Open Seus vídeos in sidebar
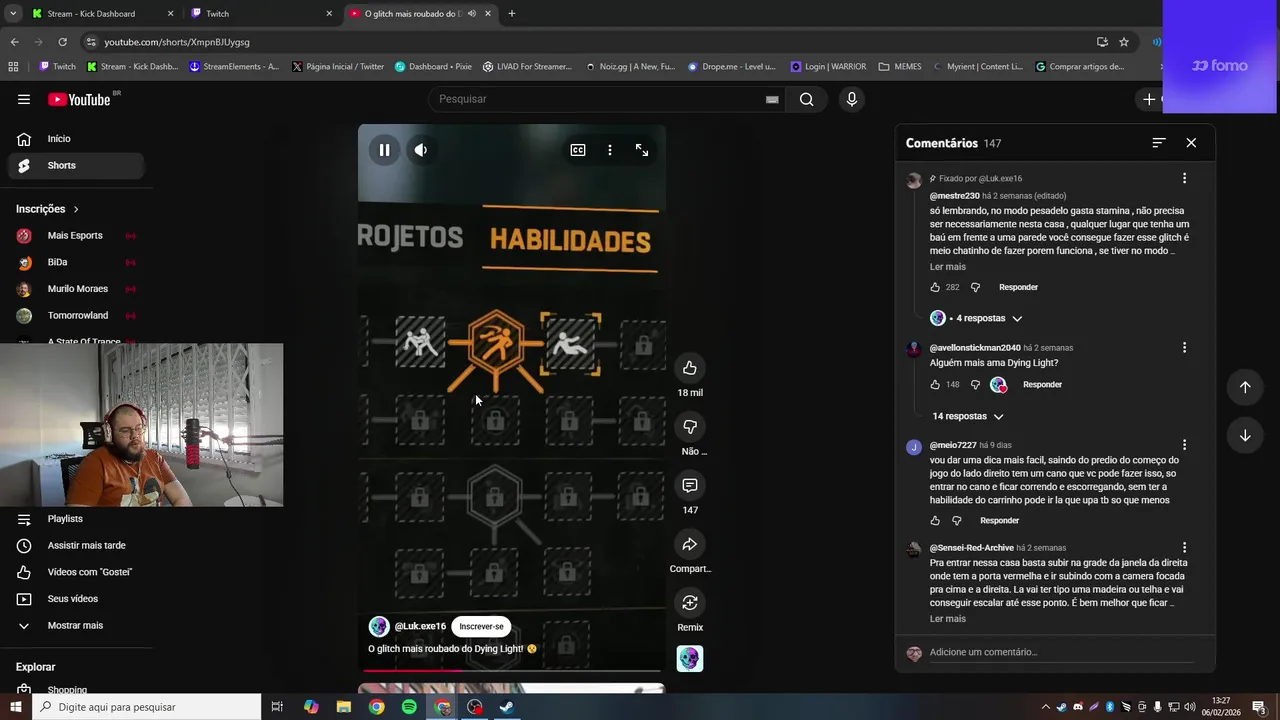1280x720 pixels. pyautogui.click(x=76, y=599)
